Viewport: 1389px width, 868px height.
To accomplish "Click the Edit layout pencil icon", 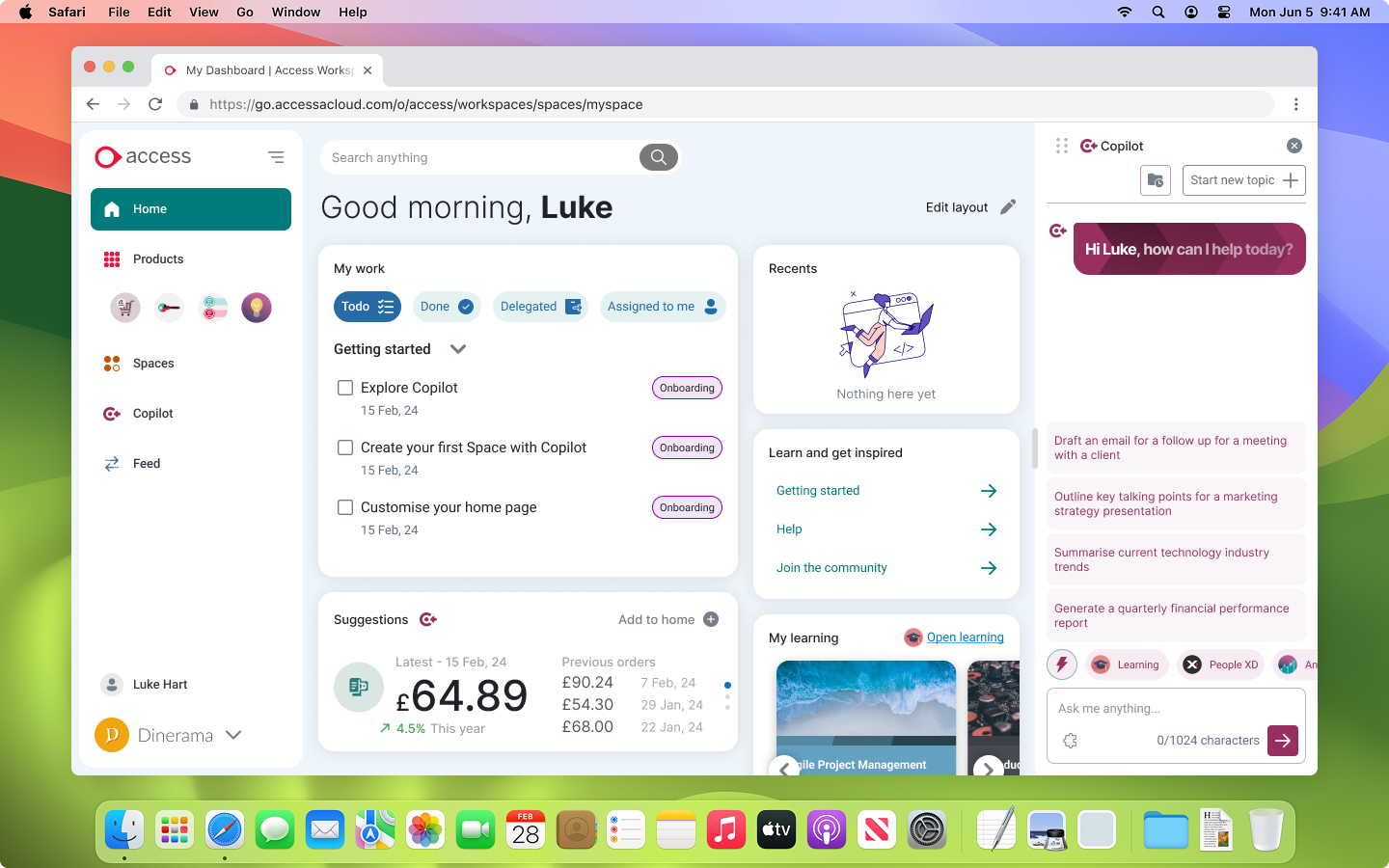I will pyautogui.click(x=1008, y=207).
